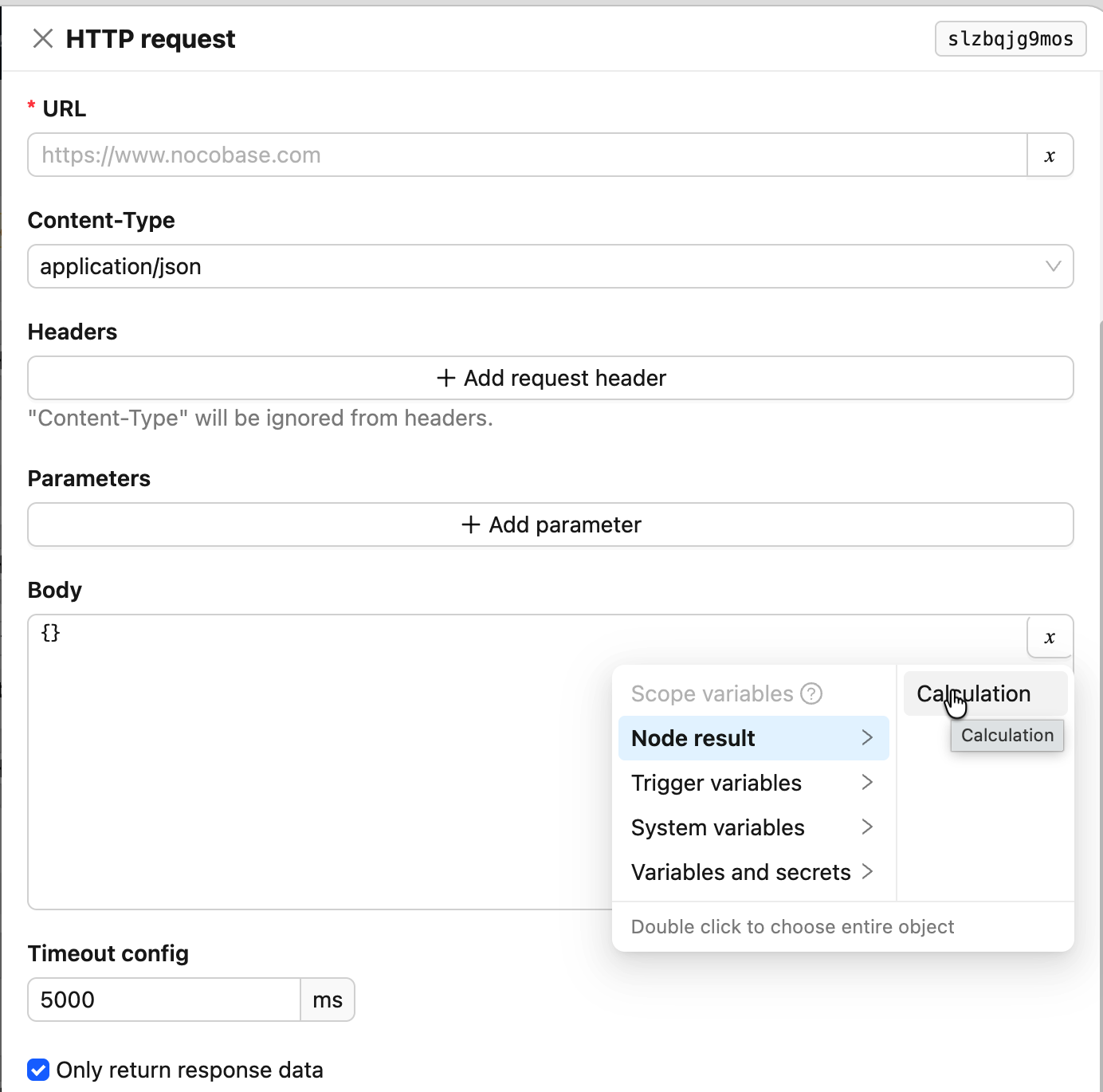The image size is (1103, 1092).
Task: Click the Body field label
Action: [x=55, y=590]
